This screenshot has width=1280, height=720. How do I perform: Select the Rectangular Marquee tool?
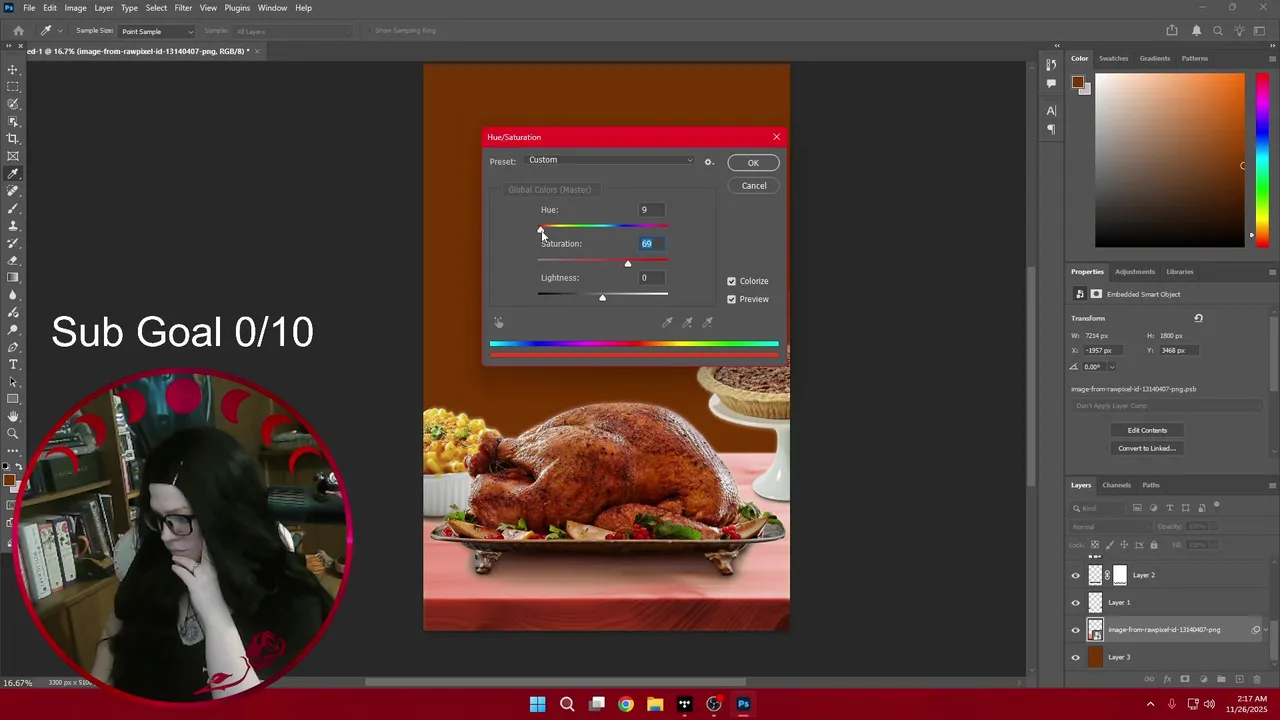pos(13,87)
